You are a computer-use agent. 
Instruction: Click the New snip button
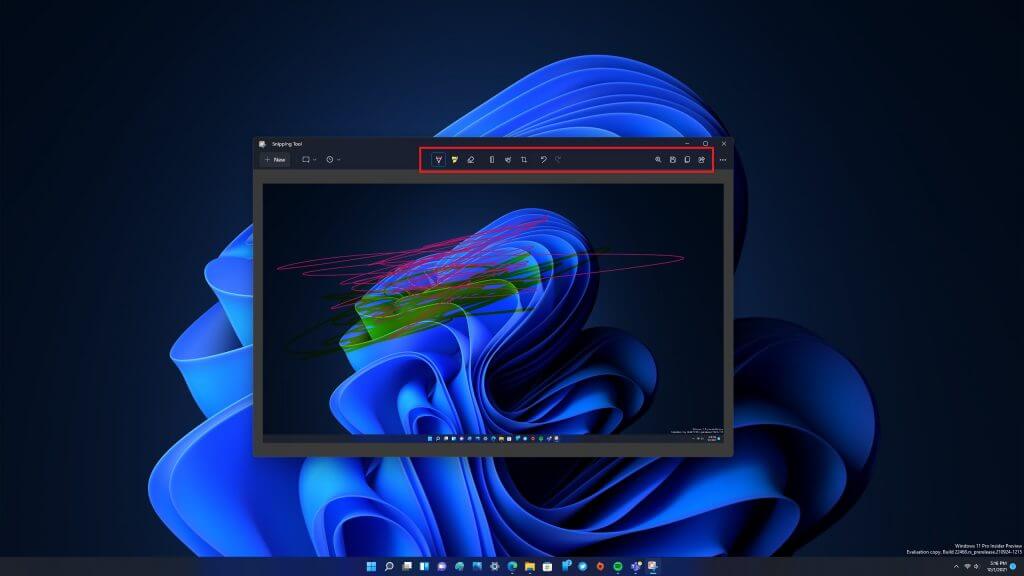click(277, 159)
